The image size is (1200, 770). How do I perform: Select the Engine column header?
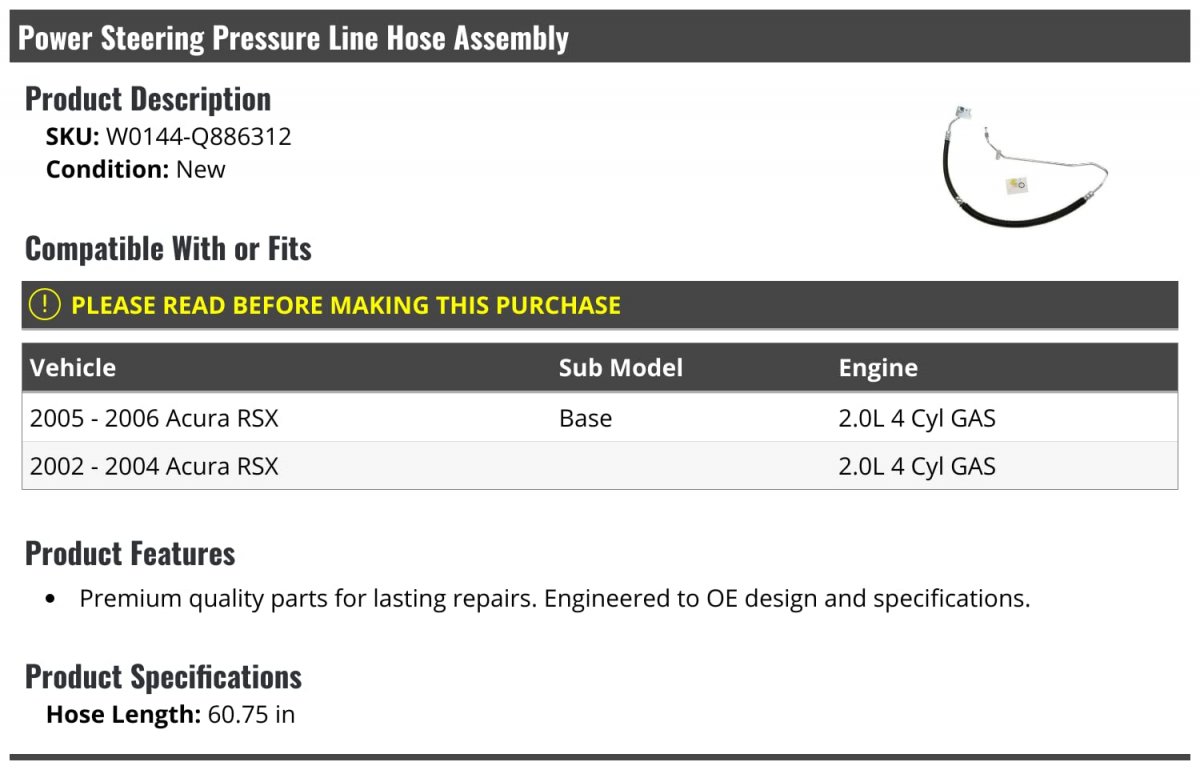click(878, 368)
